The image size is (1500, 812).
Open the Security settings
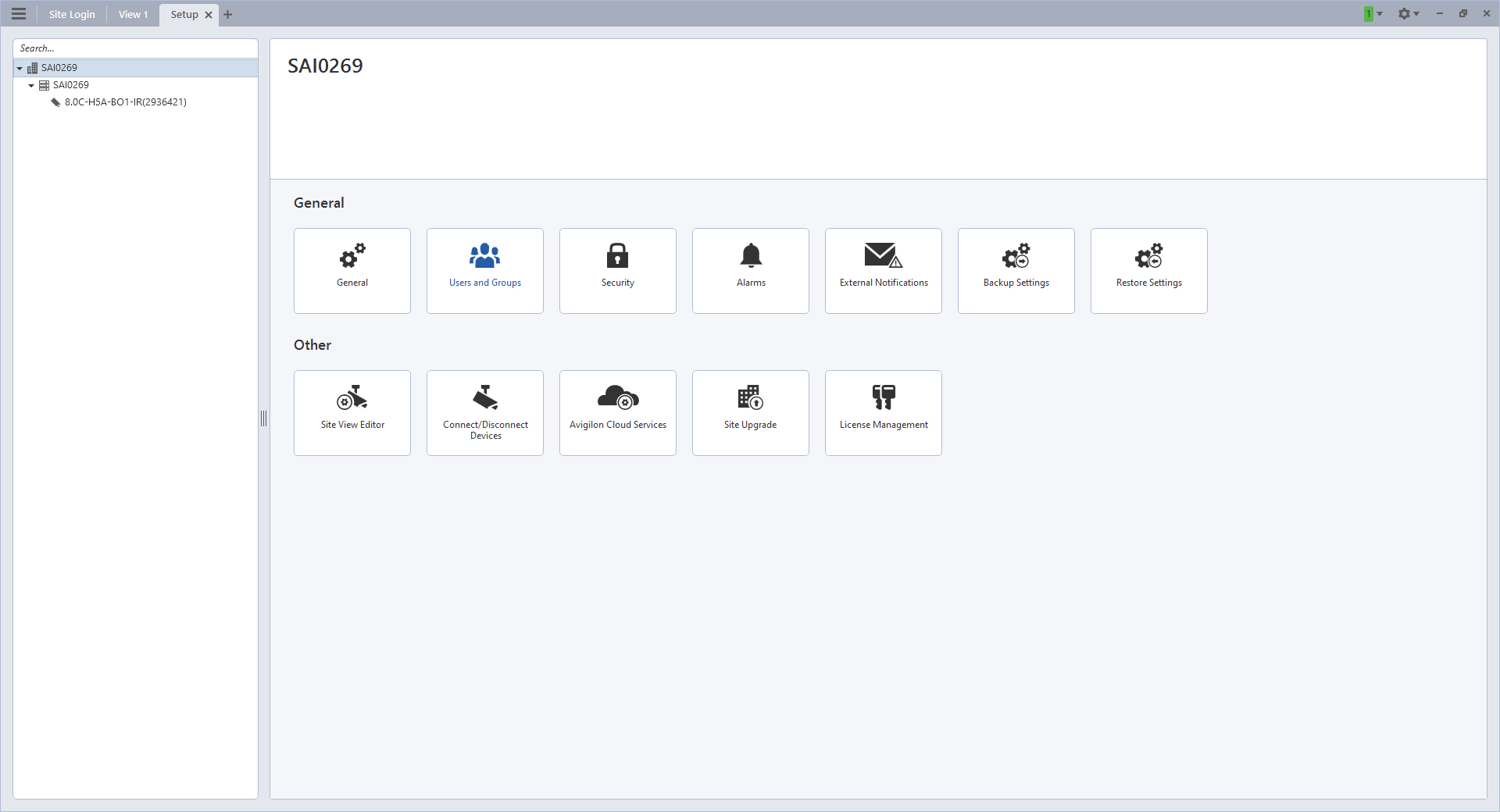617,270
